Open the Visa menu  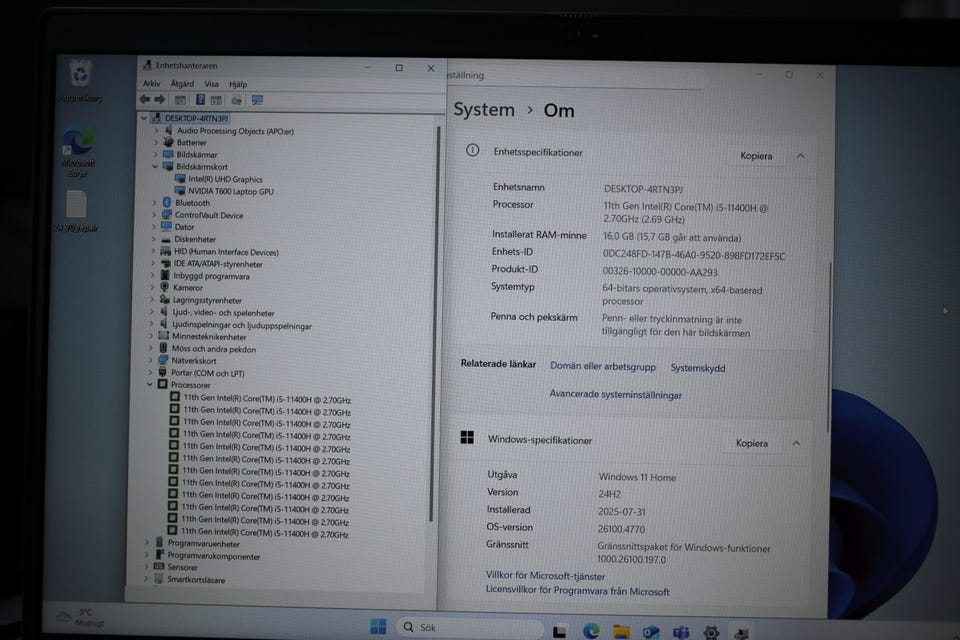coord(211,84)
